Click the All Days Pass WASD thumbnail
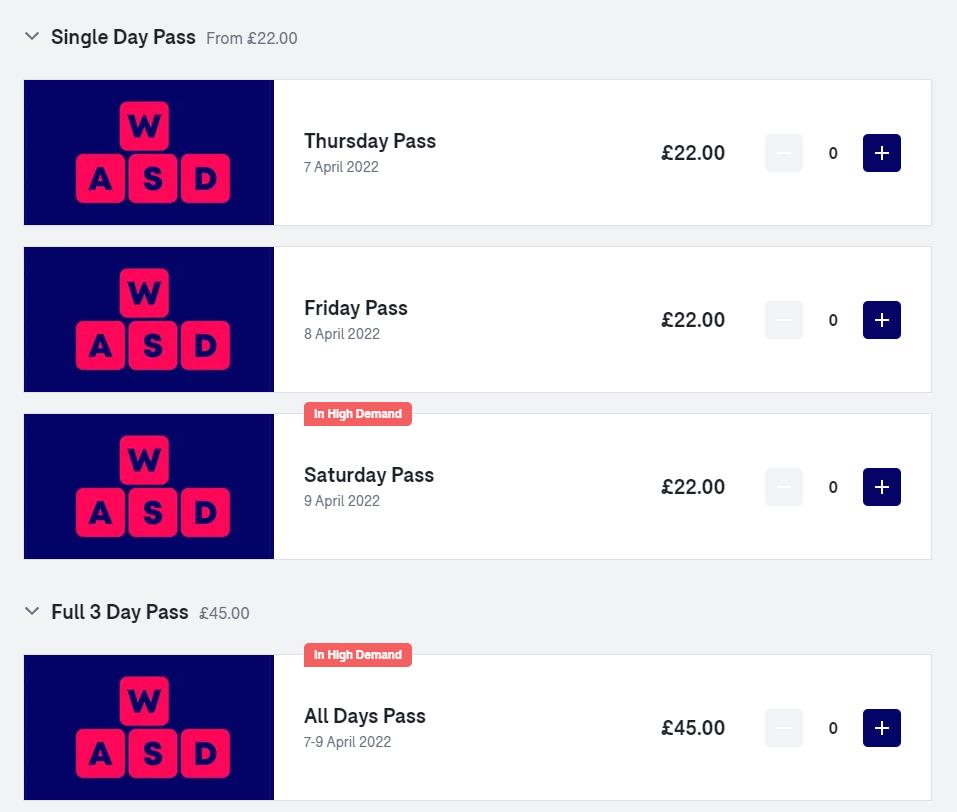957x812 pixels. [x=149, y=727]
